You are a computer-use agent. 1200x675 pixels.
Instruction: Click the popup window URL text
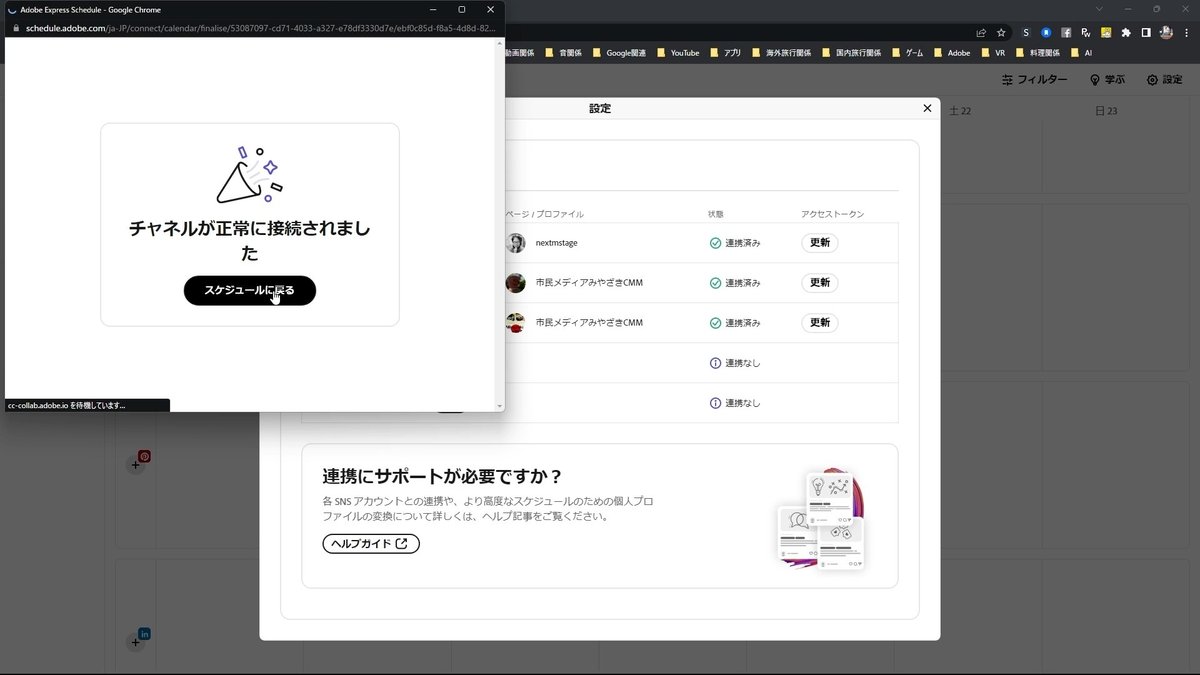point(260,28)
